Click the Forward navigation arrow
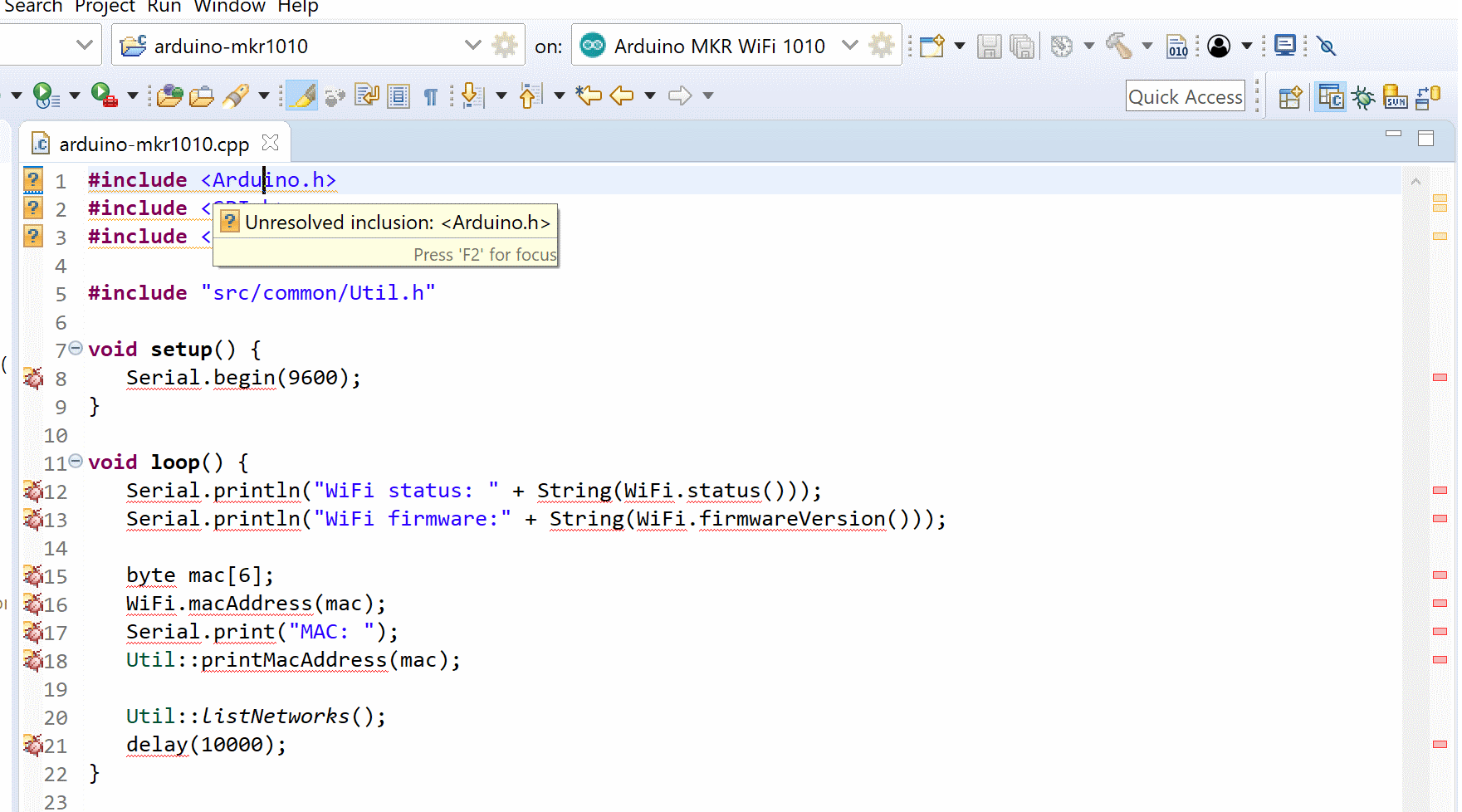This screenshot has height=812, width=1462. [x=680, y=95]
